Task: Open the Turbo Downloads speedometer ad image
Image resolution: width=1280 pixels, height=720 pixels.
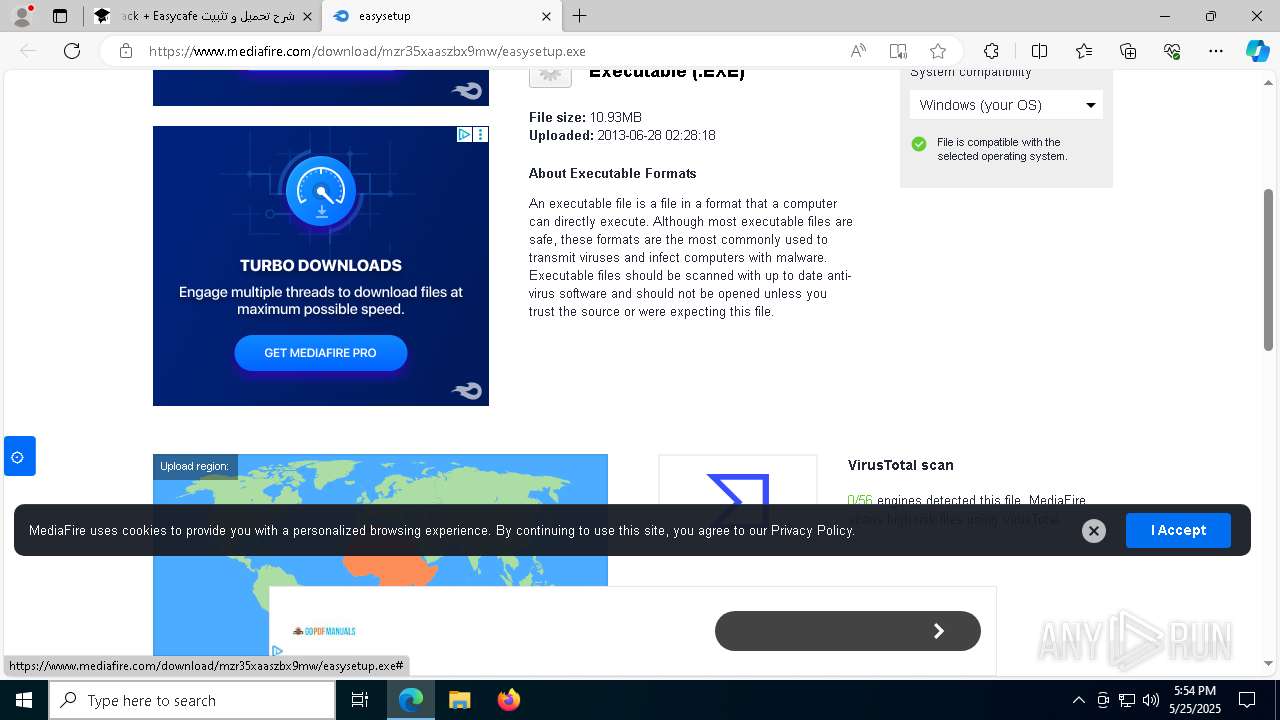Action: tap(321, 188)
